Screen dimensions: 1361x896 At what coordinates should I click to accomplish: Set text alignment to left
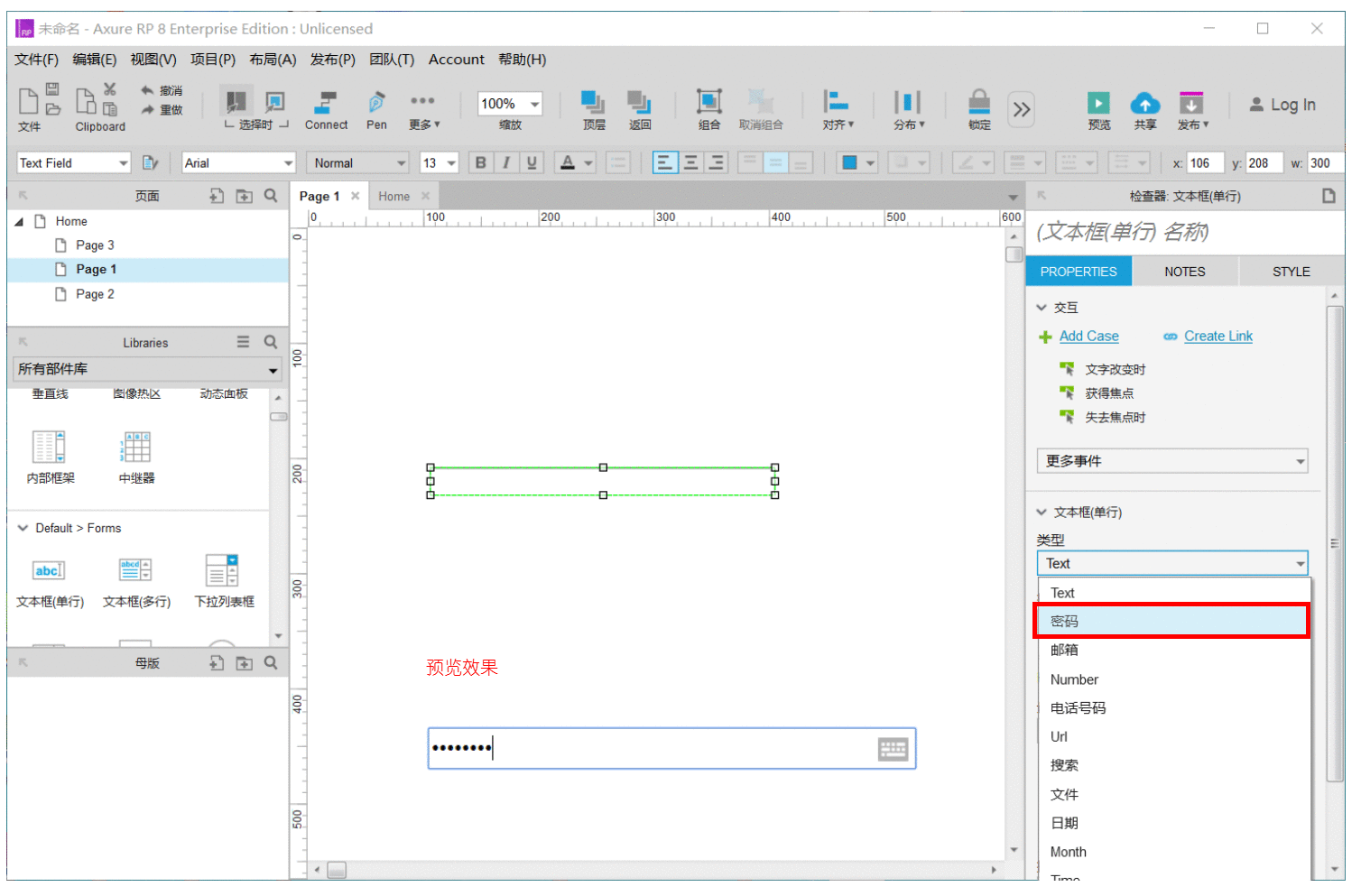(665, 162)
